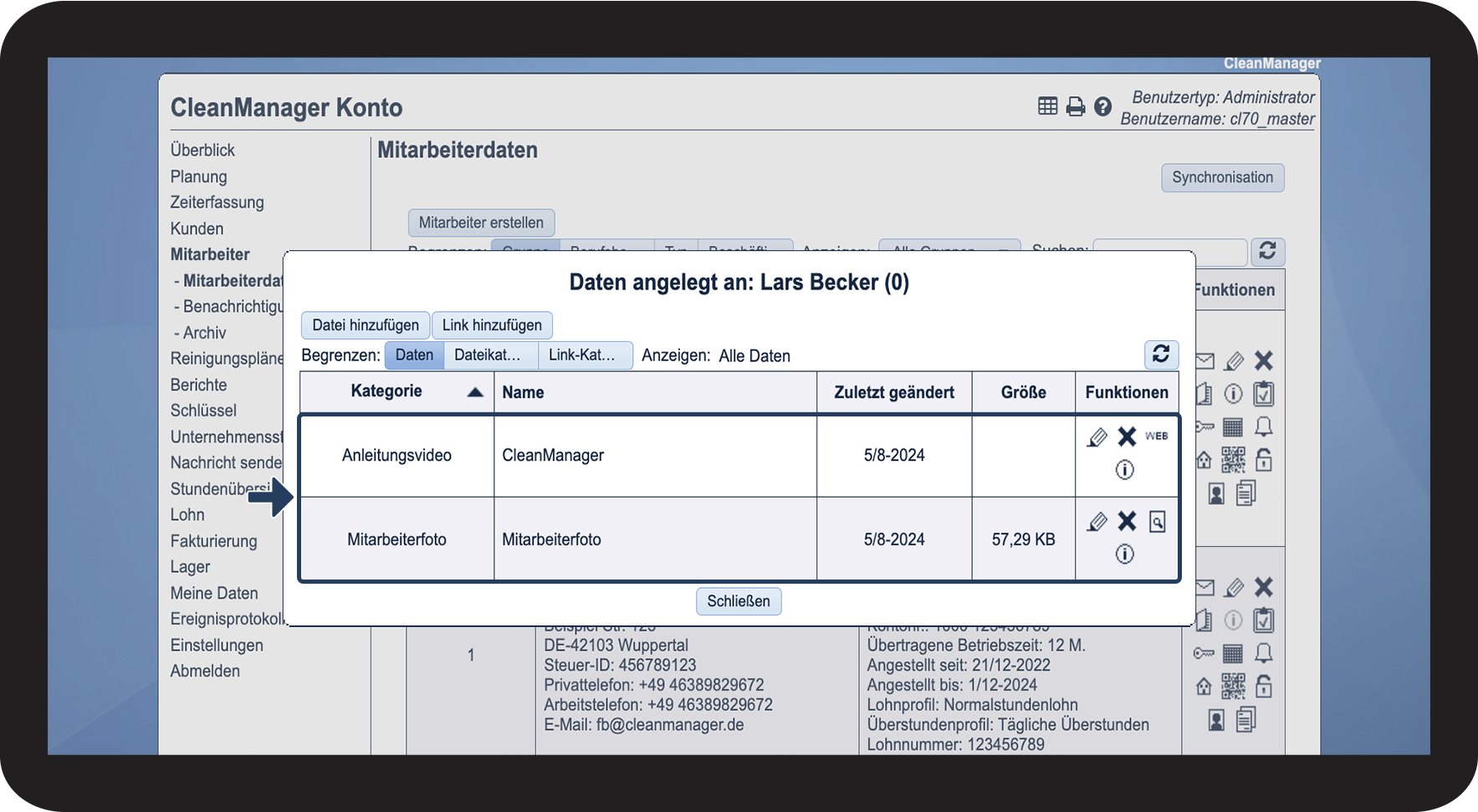Refresh the data list in the dialog
The height and width of the screenshot is (812, 1478).
click(1161, 355)
